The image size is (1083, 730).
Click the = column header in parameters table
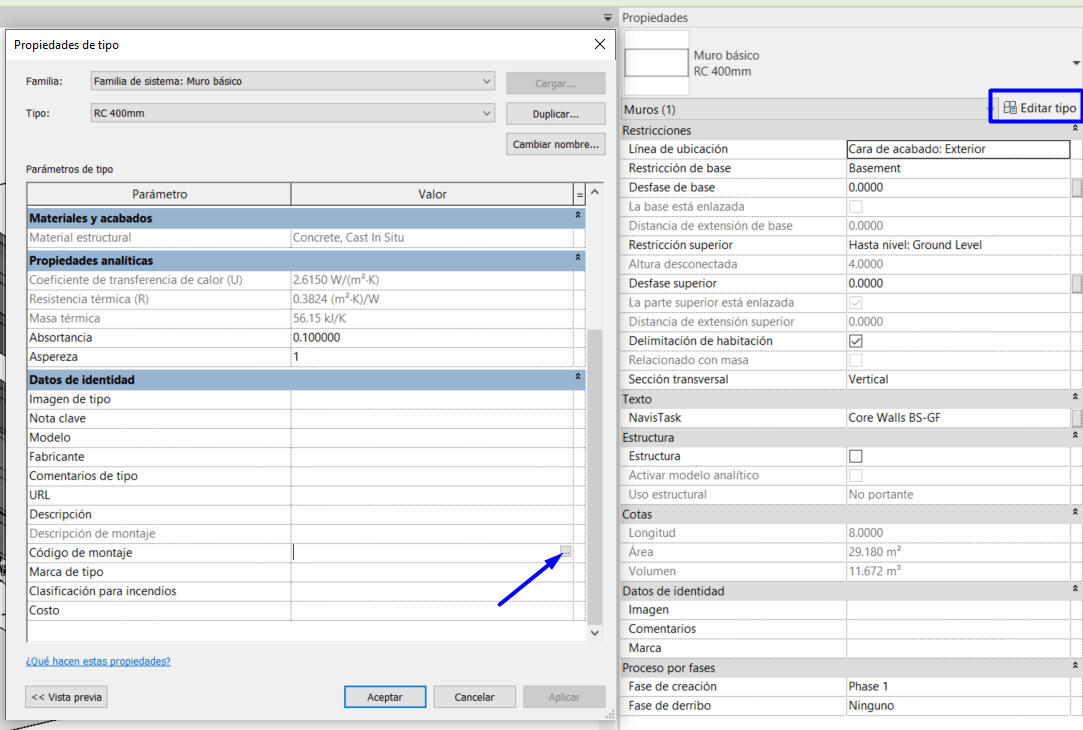pos(579,195)
